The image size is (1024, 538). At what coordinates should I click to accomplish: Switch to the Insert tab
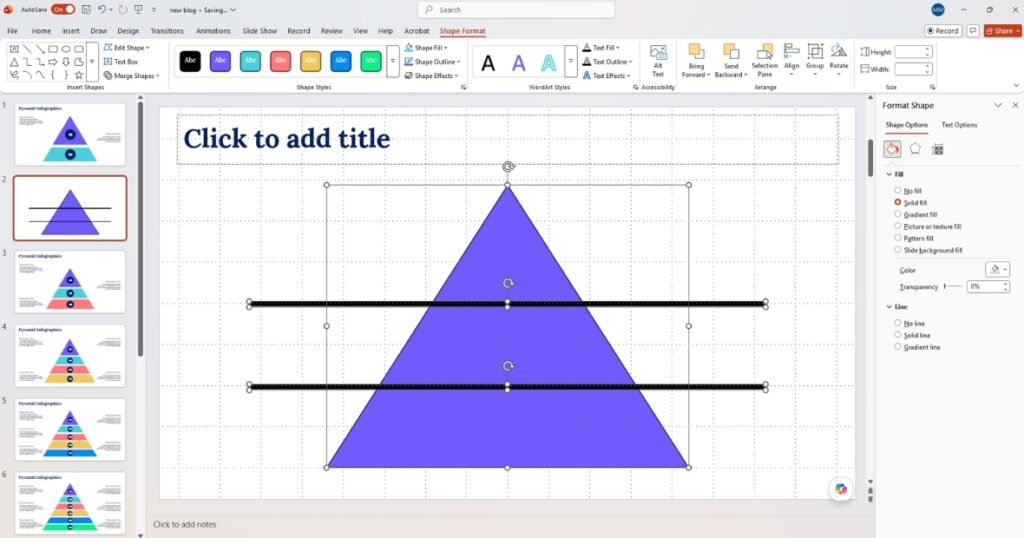(71, 31)
